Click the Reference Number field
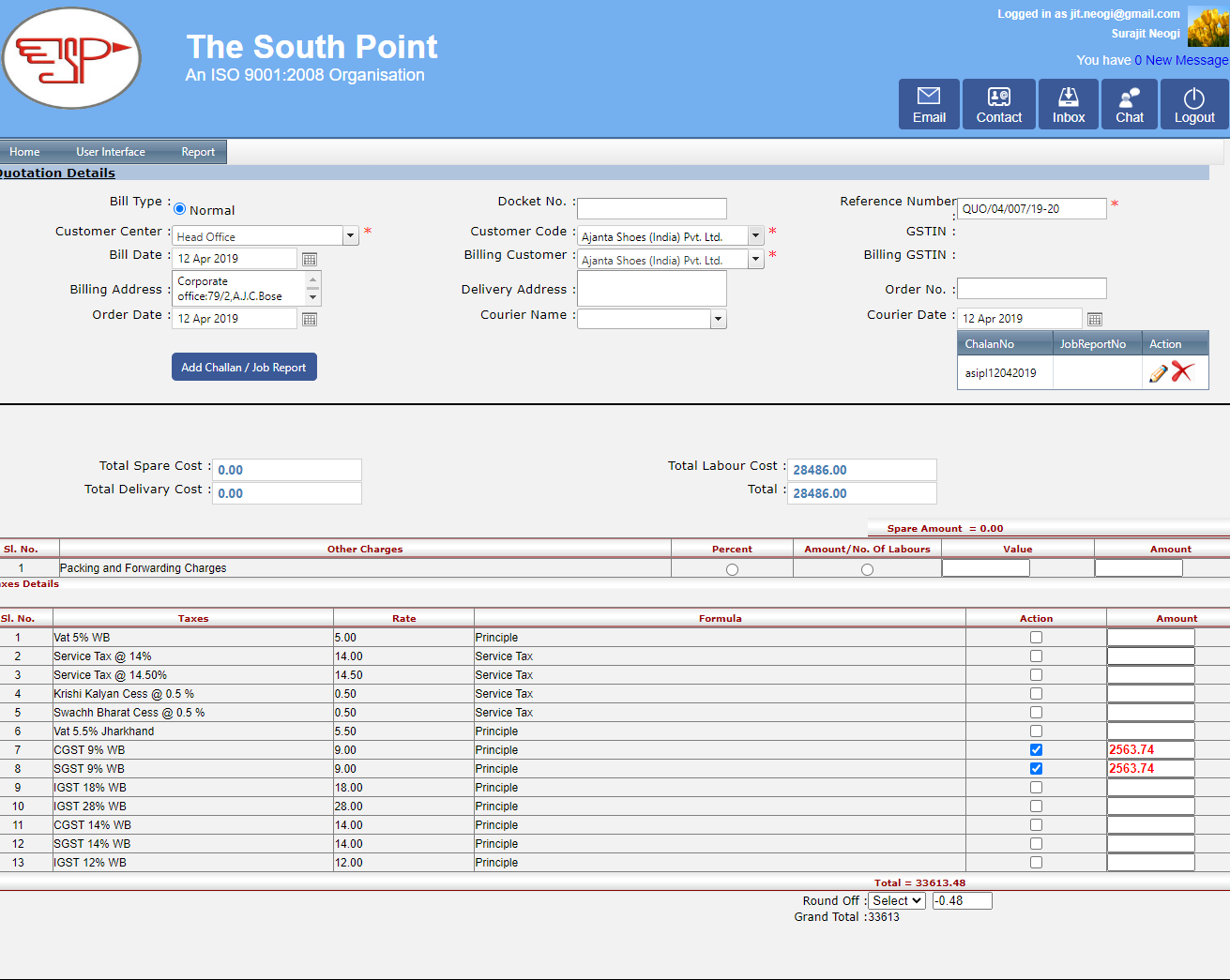The height and width of the screenshot is (980, 1230). click(1032, 208)
